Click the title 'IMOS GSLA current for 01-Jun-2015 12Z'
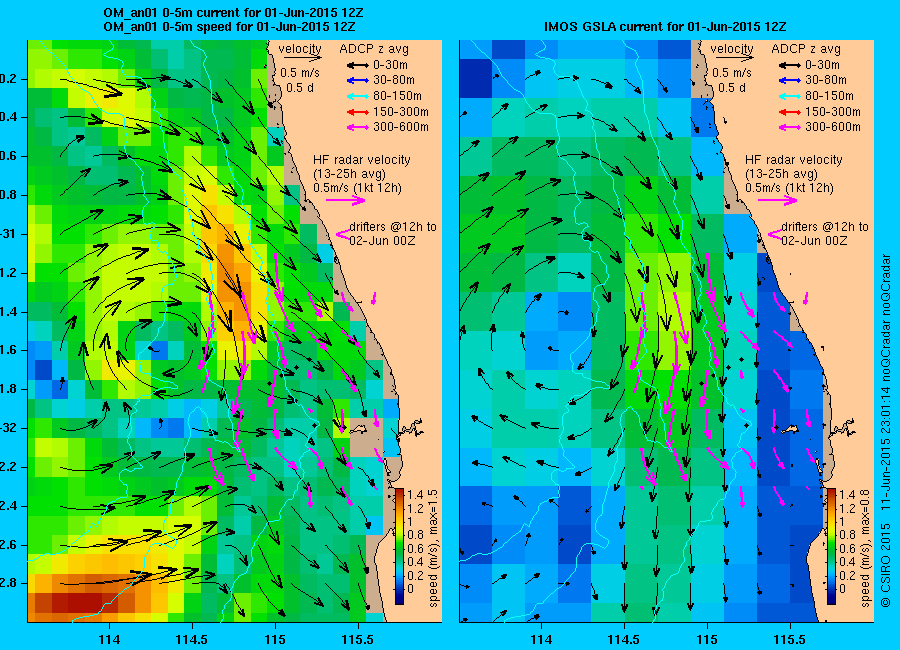Viewport: 900px width, 650px height. pos(665,26)
